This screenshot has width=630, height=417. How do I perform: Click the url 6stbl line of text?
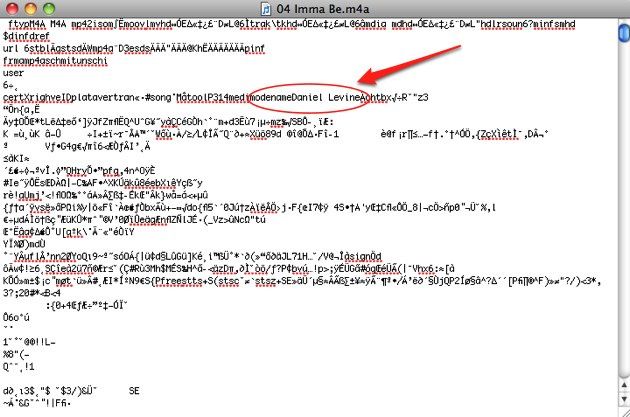point(133,49)
